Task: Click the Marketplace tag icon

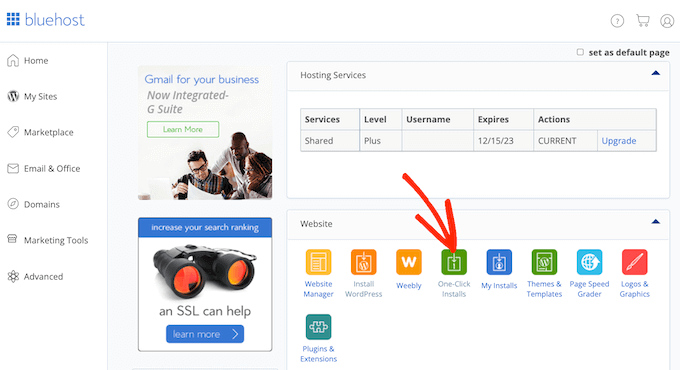Action: pyautogui.click(x=13, y=132)
